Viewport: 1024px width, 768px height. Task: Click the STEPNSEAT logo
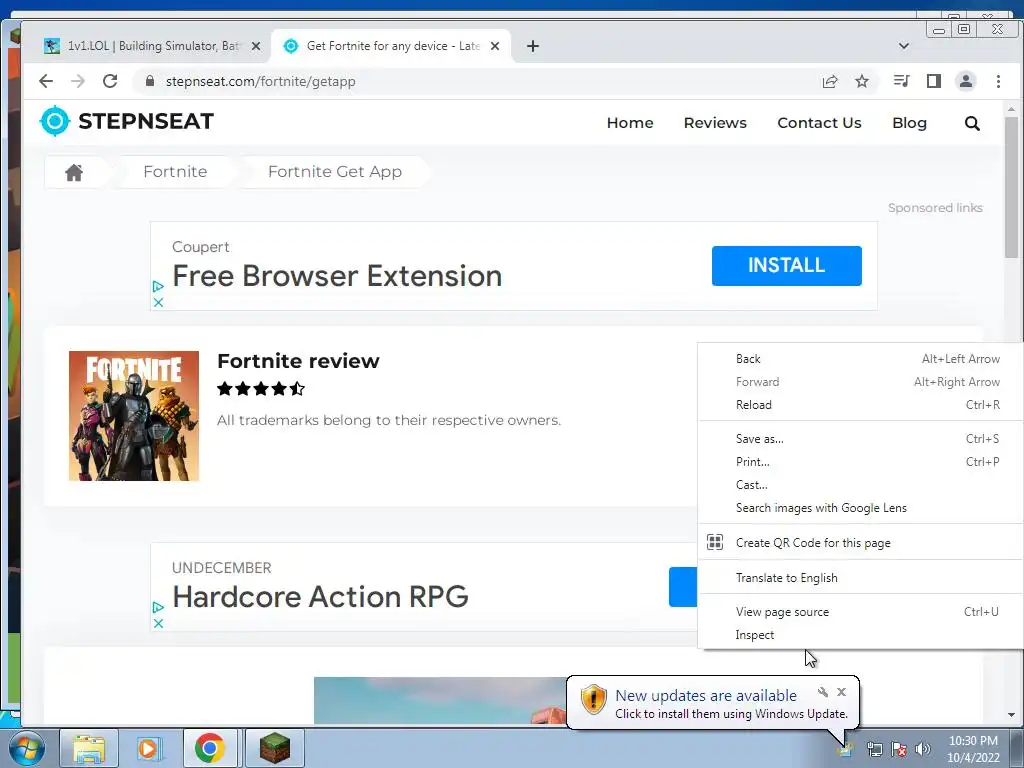(127, 121)
